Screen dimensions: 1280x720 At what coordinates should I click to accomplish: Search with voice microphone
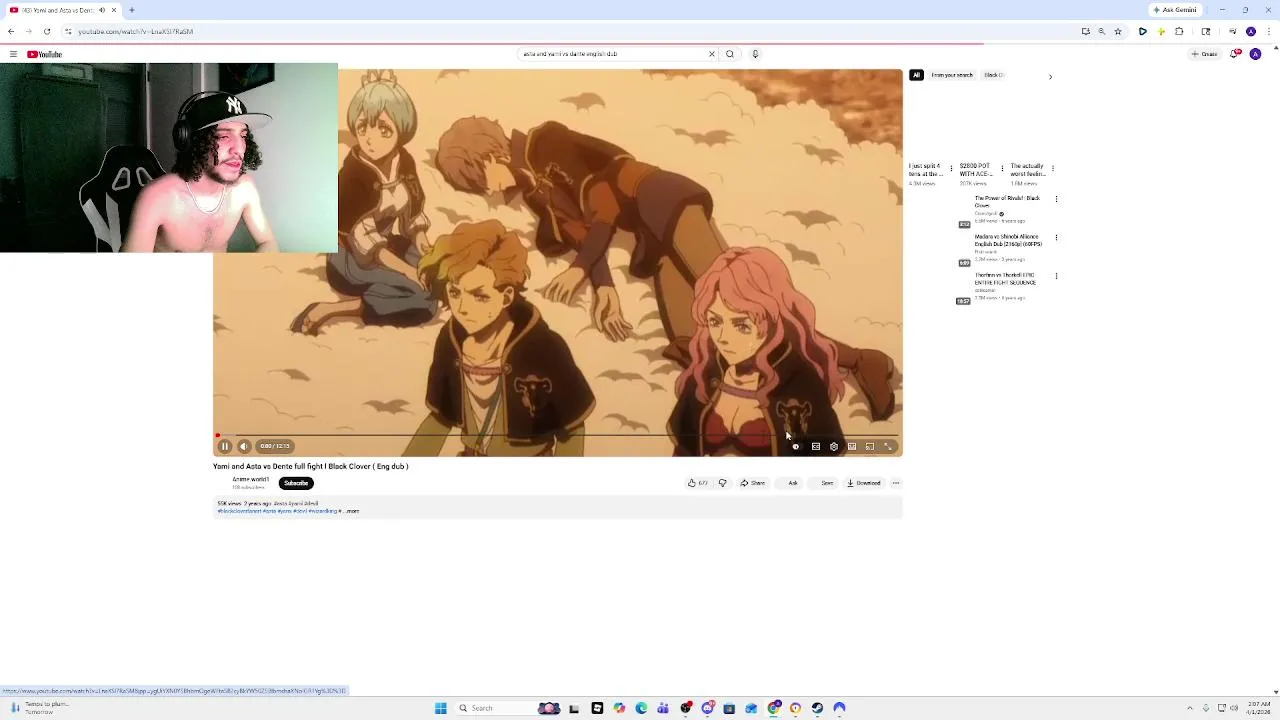coord(755,54)
